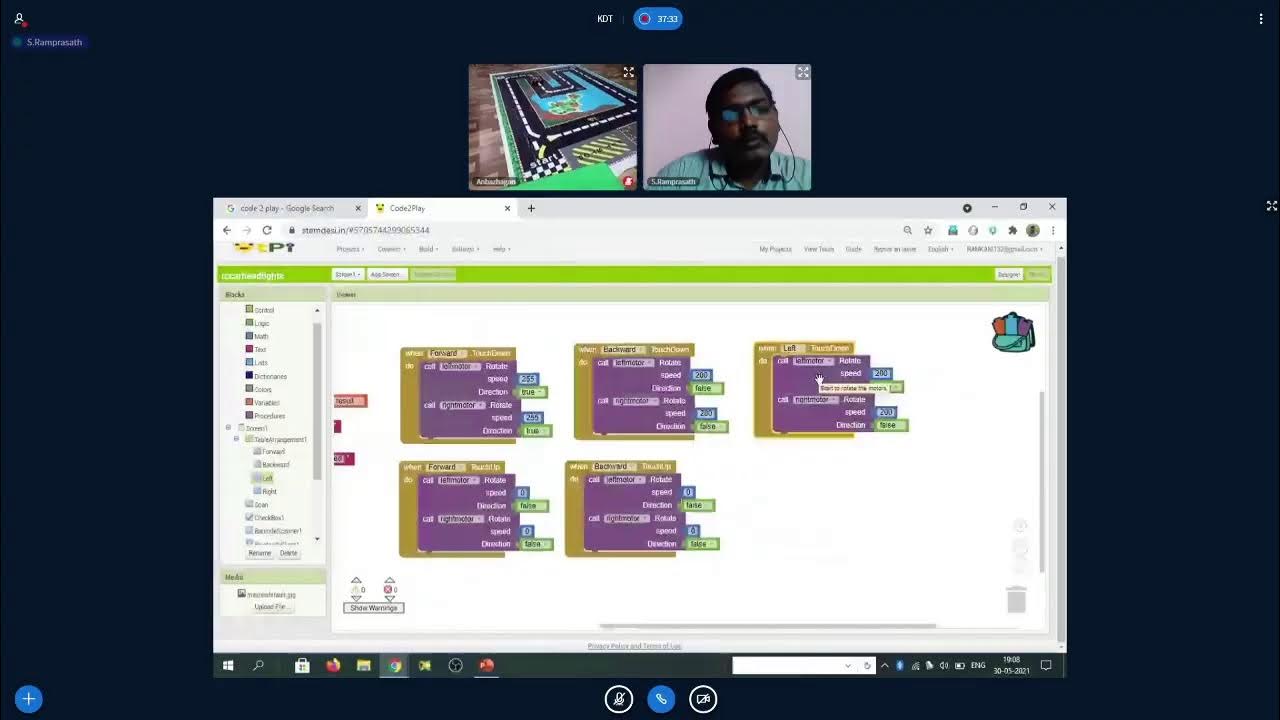This screenshot has width=1280, height=720.
Task: Click the Show Warnings button
Action: click(374, 607)
